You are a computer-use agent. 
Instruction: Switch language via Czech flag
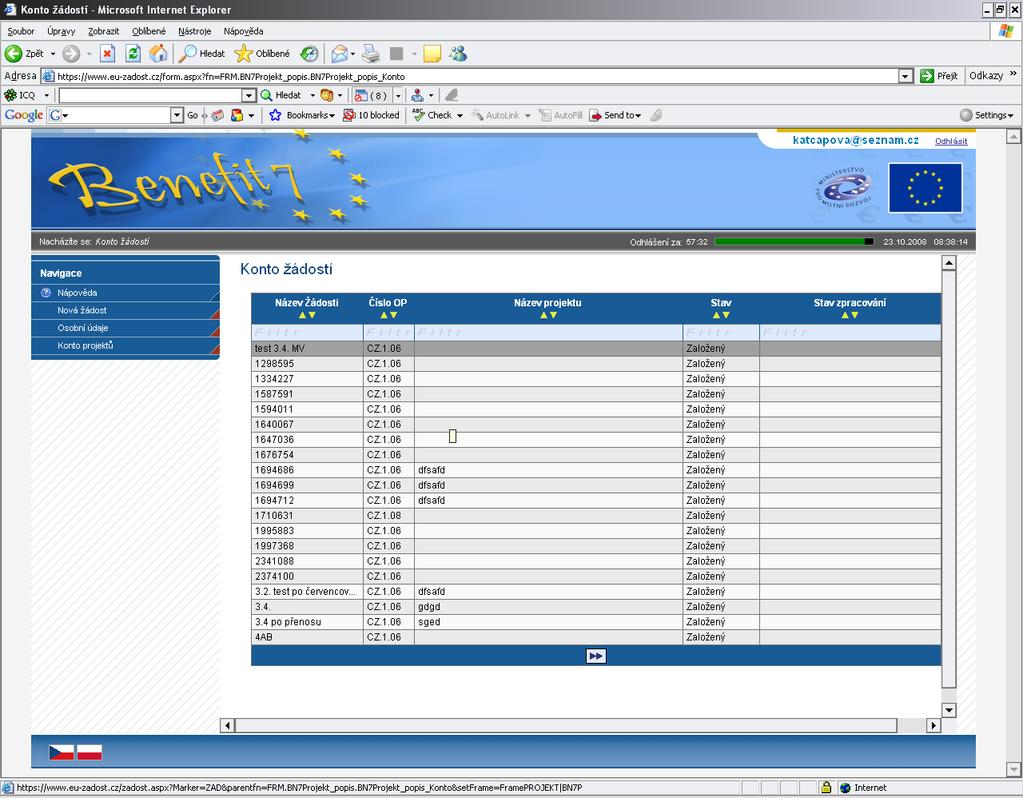pyautogui.click(x=61, y=752)
